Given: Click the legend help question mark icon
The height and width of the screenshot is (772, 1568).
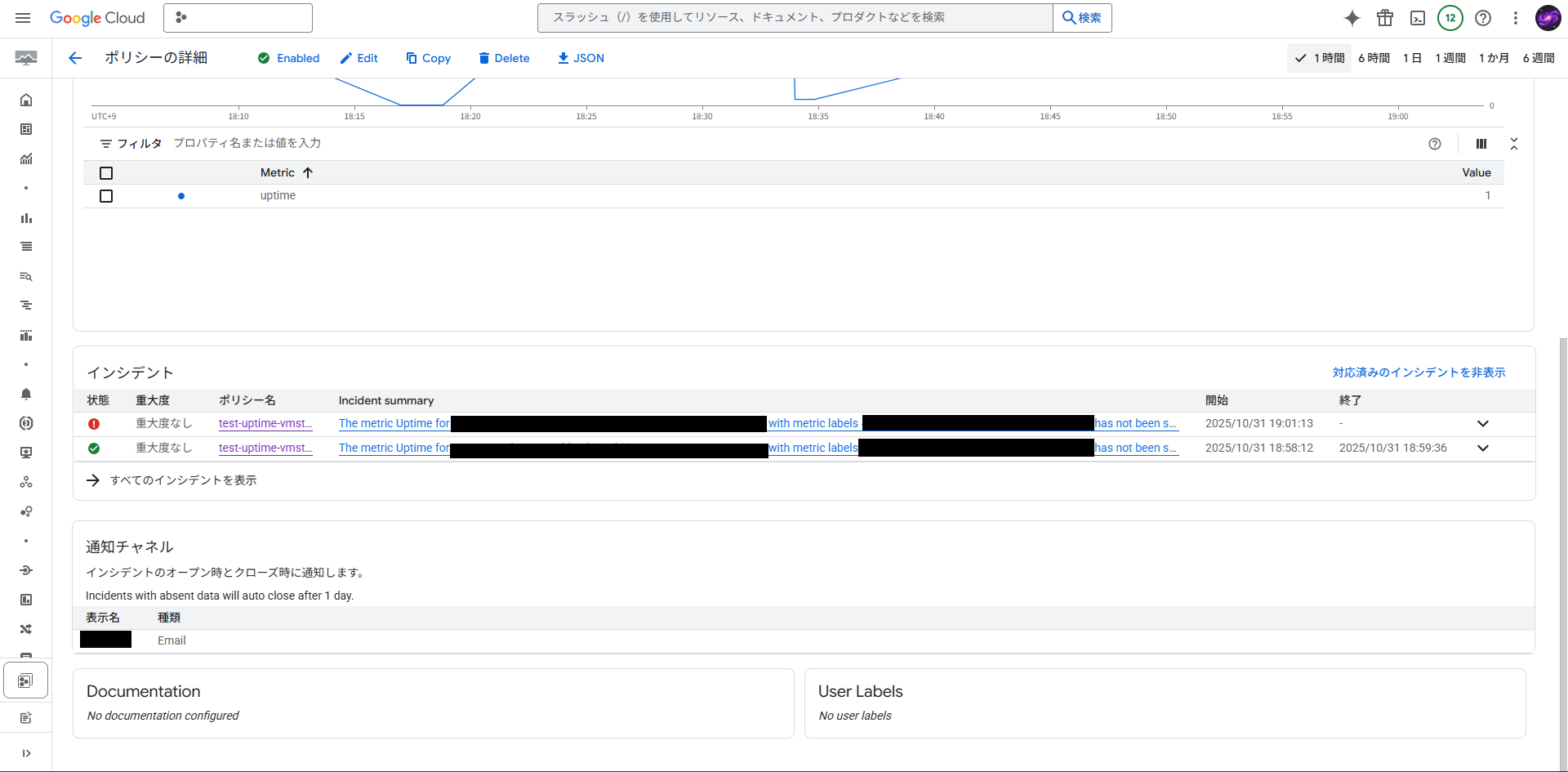Looking at the screenshot, I should click(1435, 144).
